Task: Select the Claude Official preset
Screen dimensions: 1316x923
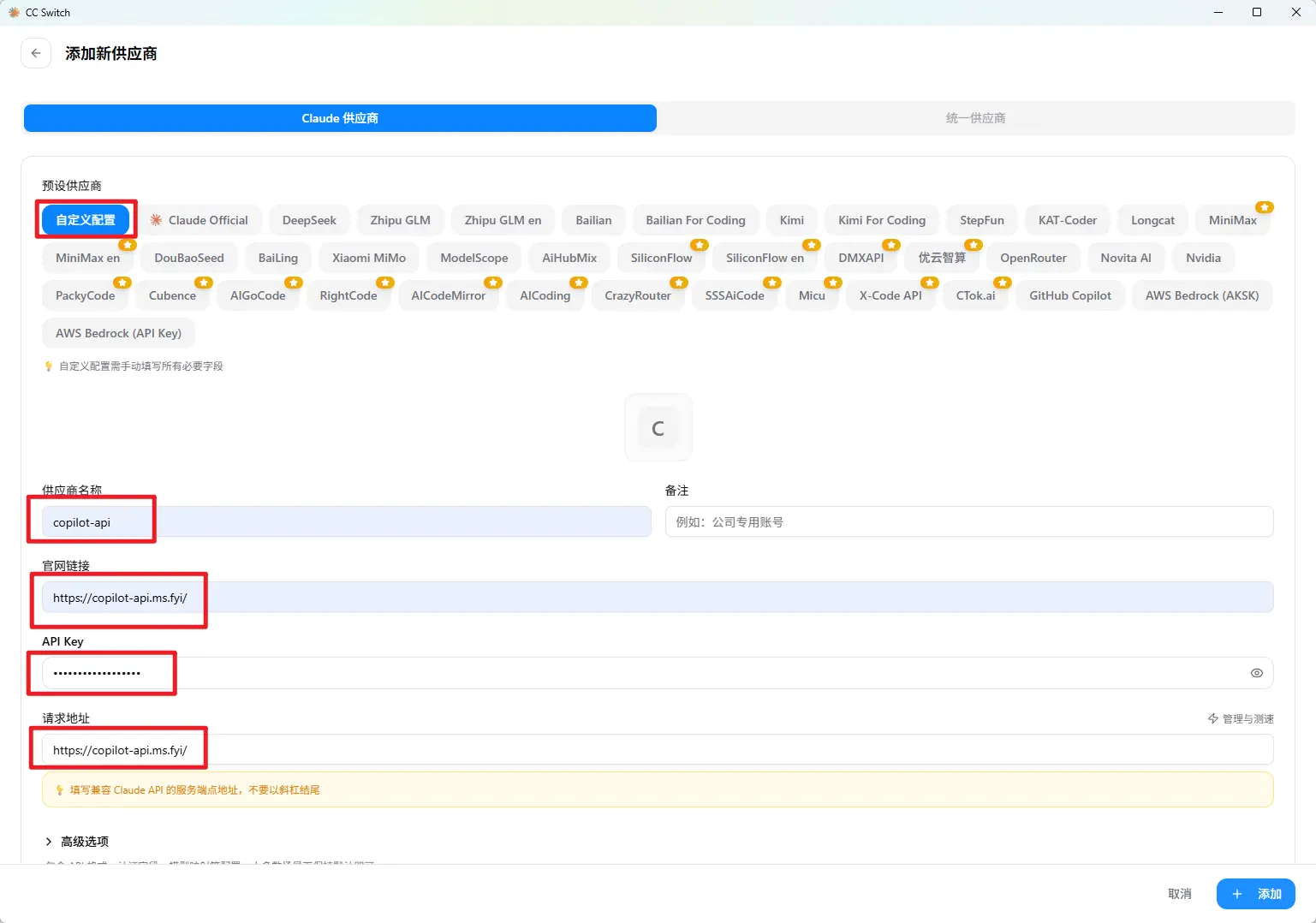Action: tap(199, 220)
